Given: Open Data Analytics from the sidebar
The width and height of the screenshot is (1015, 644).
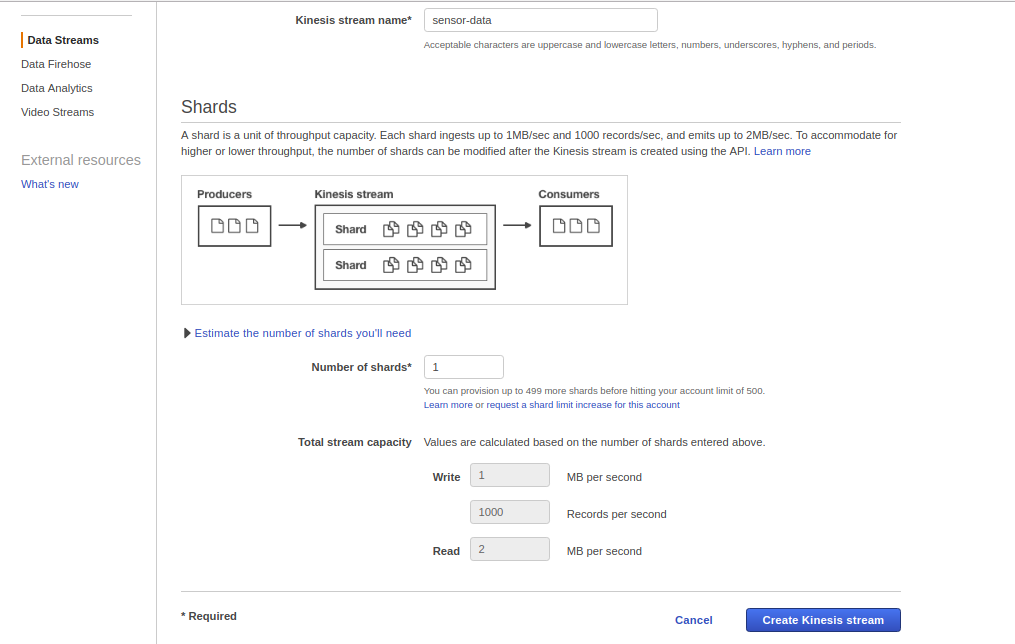Looking at the screenshot, I should tap(57, 88).
